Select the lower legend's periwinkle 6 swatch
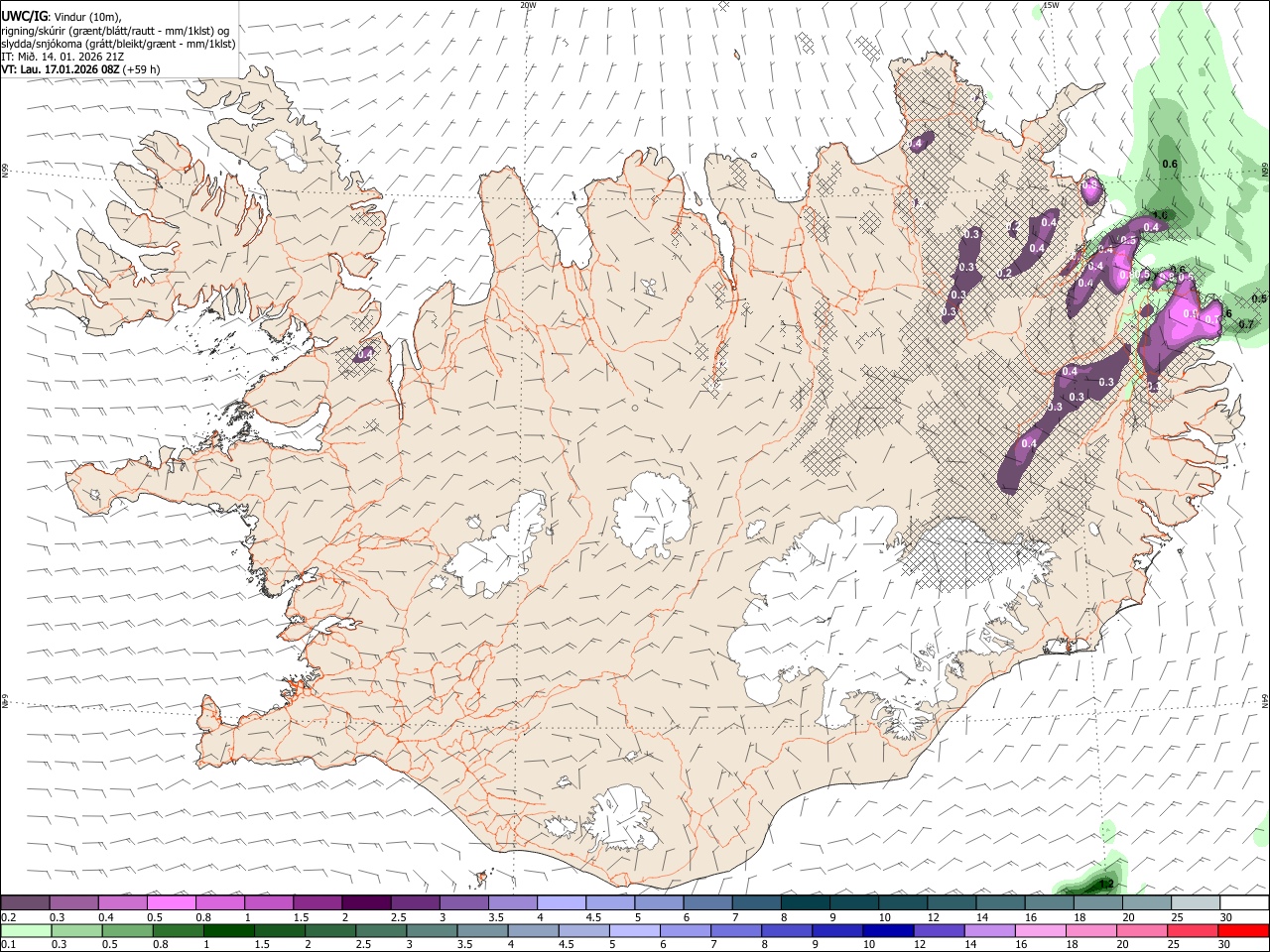1270x952 pixels. 685,931
